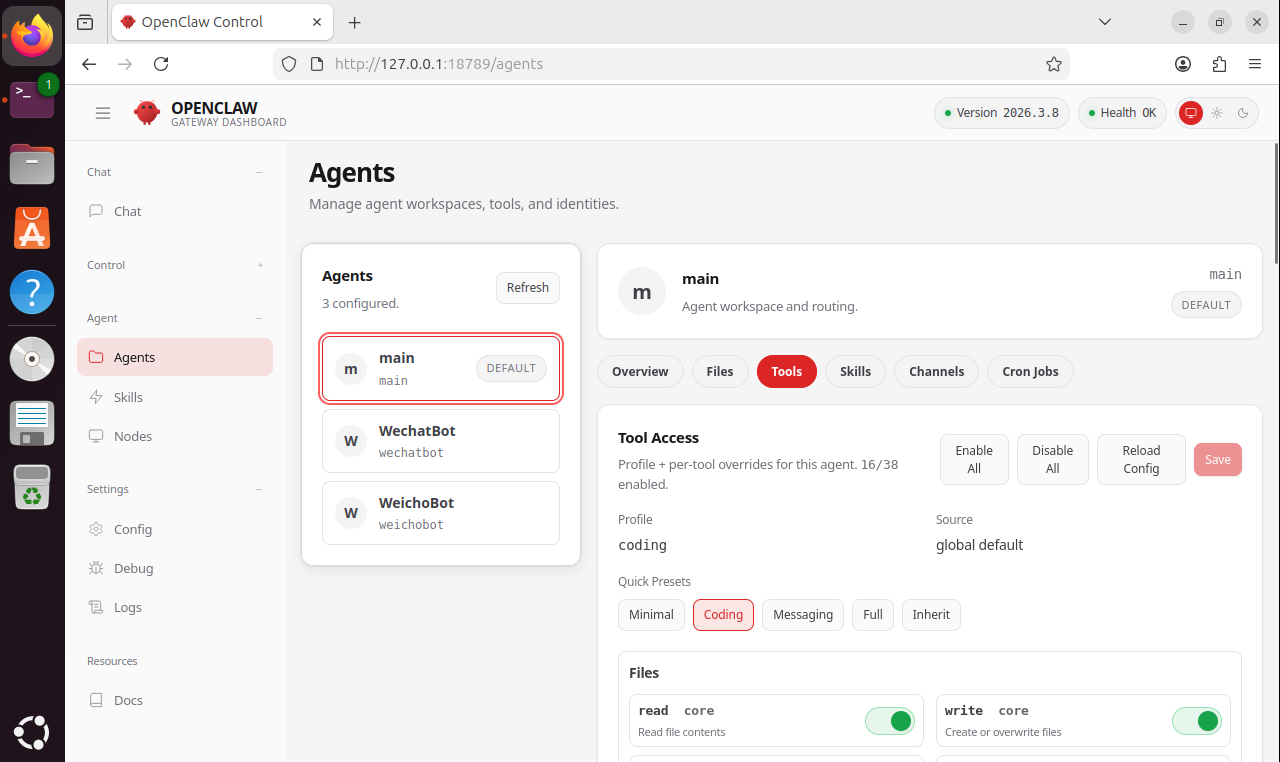Open Help from the Ubuntu dock
Screen dimensions: 1280x762
point(32,294)
